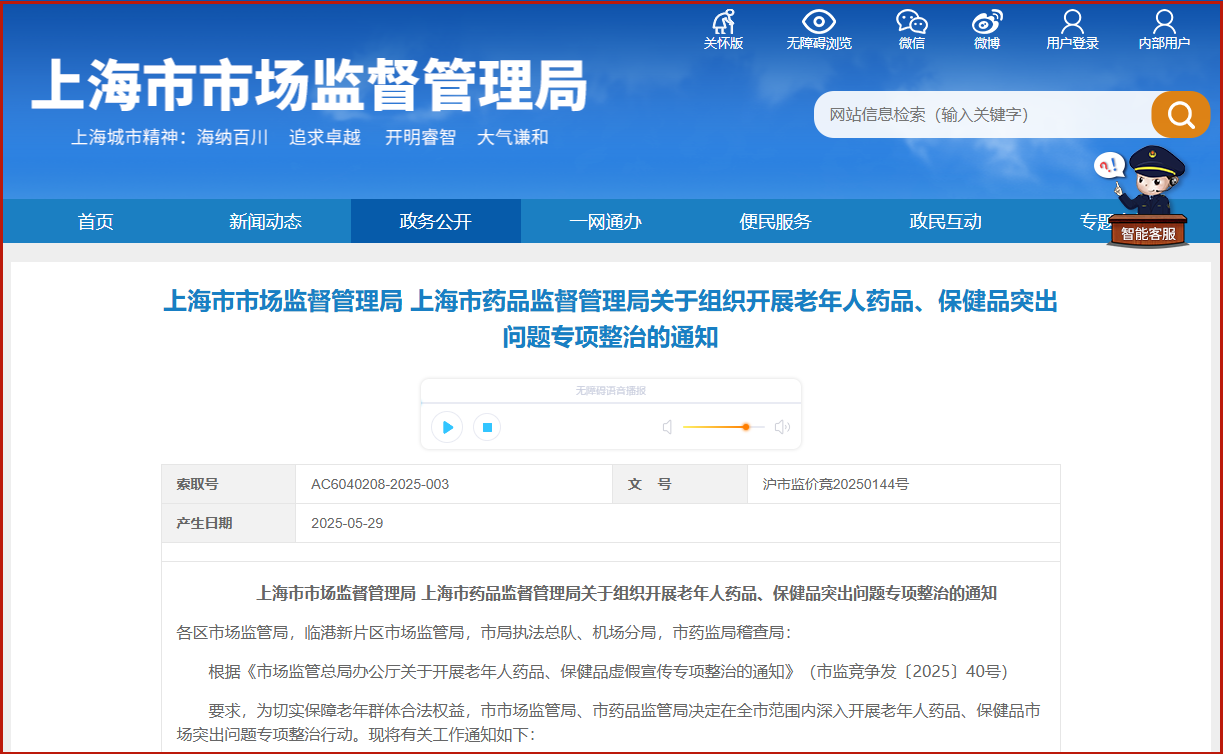Go to the 首页 home tab

(96, 221)
